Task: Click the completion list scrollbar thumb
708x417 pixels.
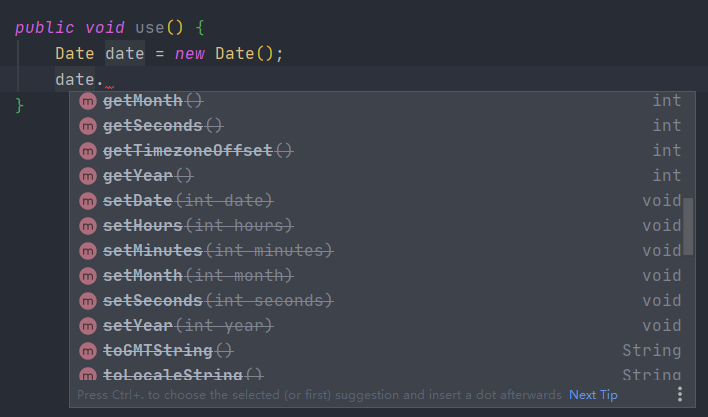Action: [688, 226]
